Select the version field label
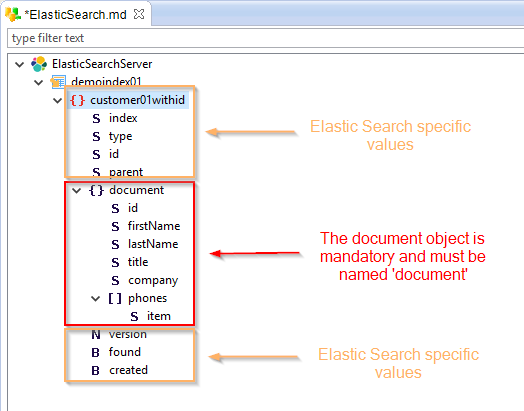 coord(128,334)
